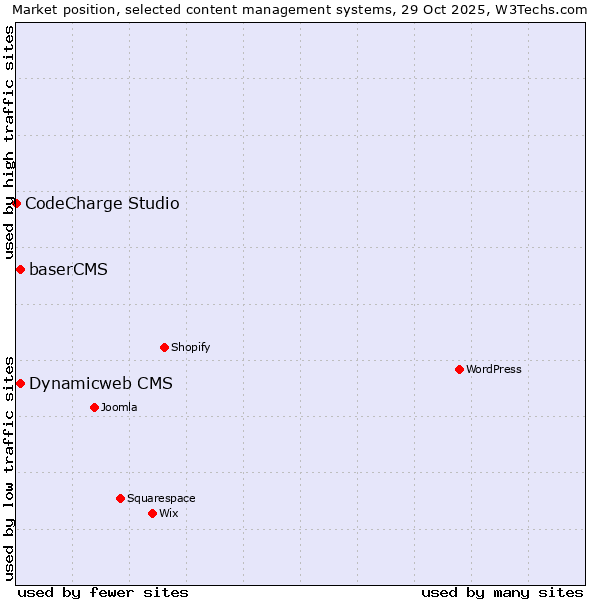600x600 pixels.
Task: Click the Squarespace red diamond marker
Action: click(120, 499)
